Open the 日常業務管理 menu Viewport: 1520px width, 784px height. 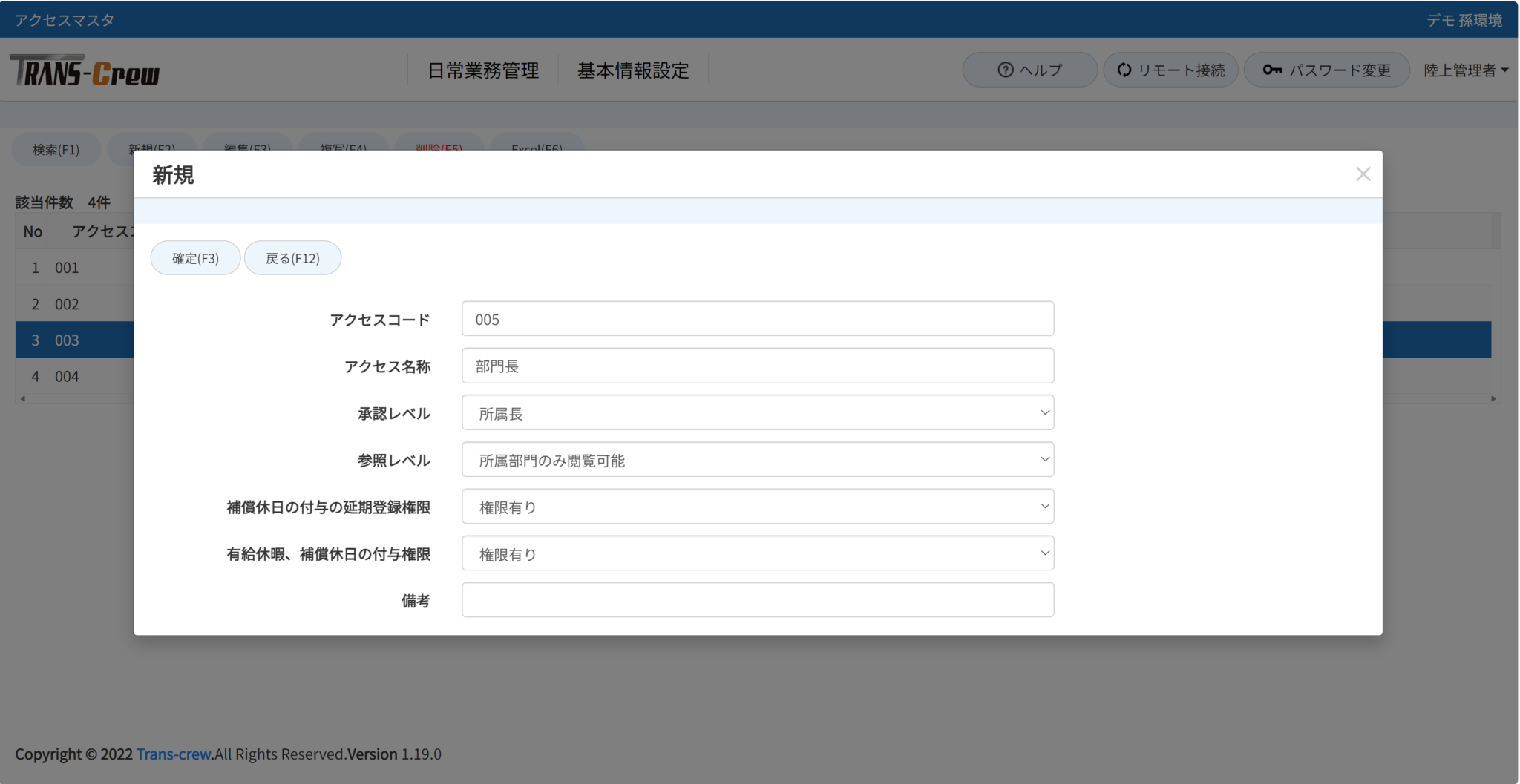tap(483, 70)
